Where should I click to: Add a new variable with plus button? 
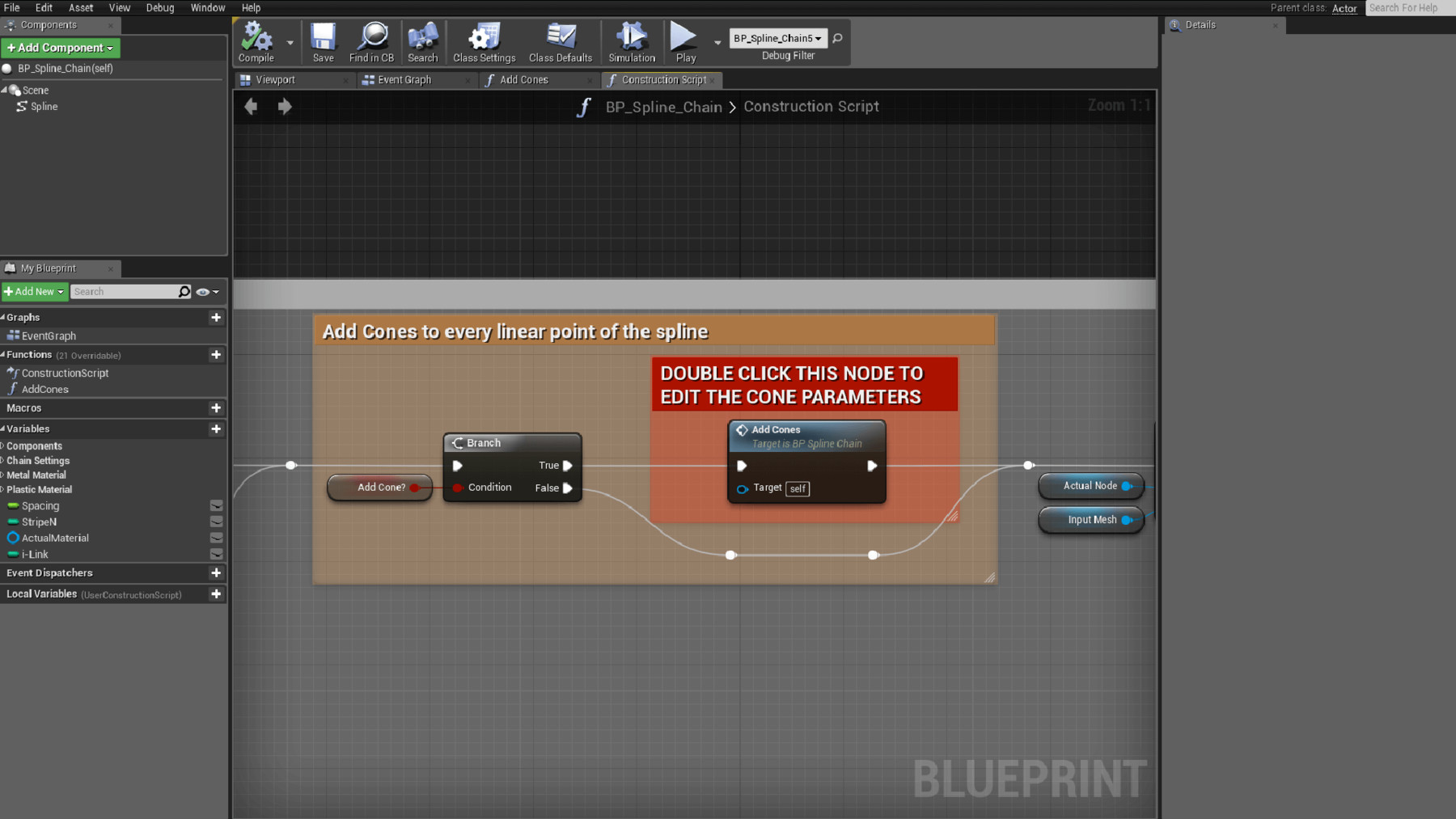[x=216, y=428]
